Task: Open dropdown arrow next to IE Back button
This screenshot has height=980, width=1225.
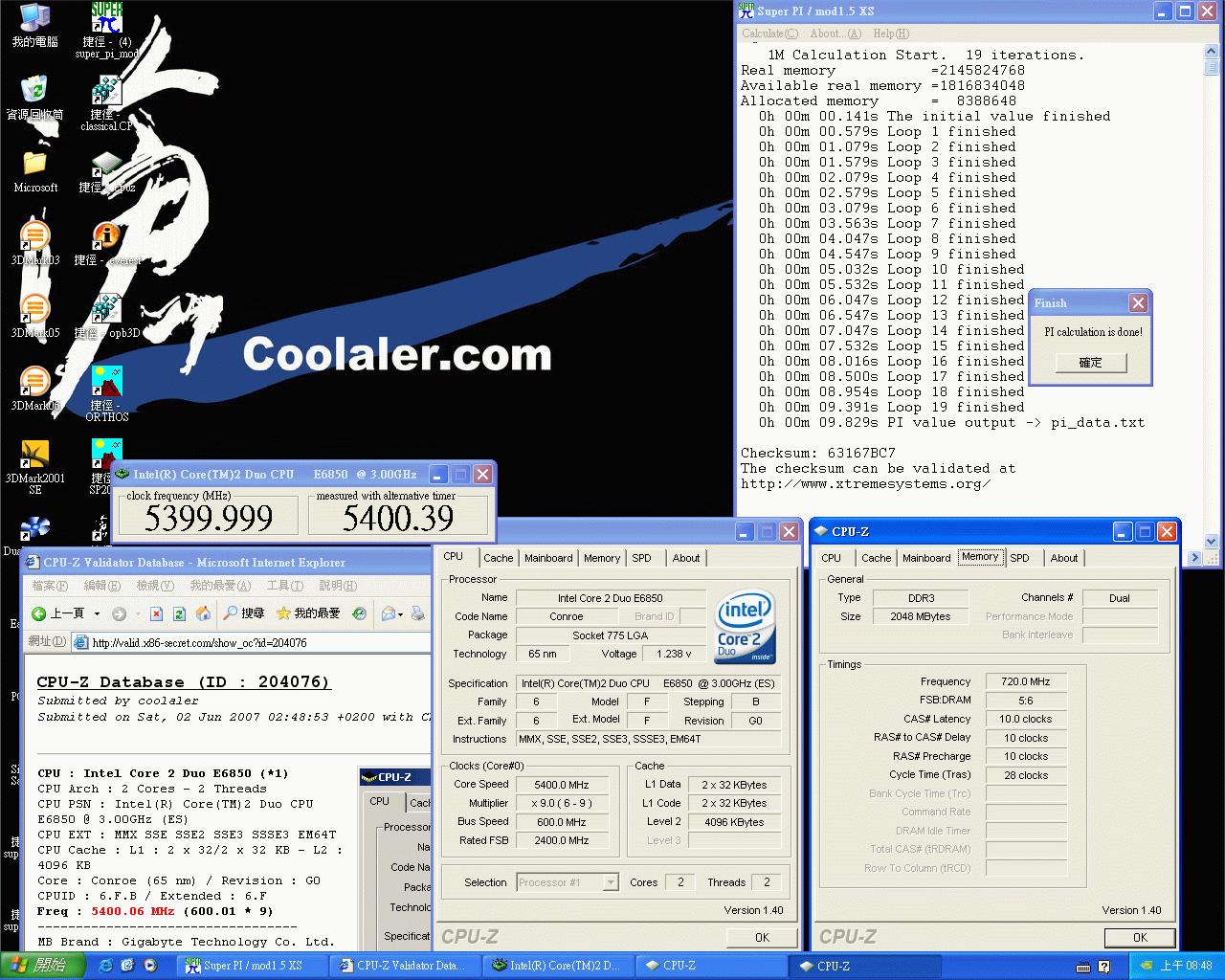Action: 98,613
